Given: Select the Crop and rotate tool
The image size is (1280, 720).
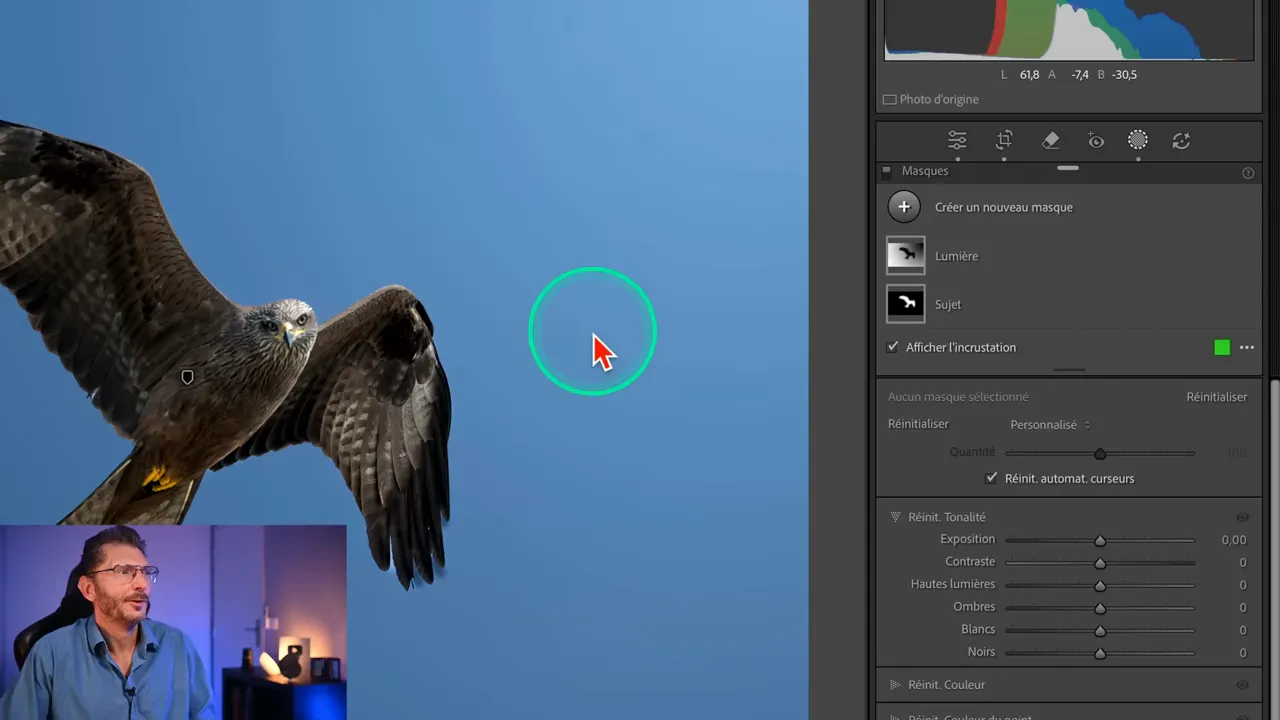Looking at the screenshot, I should pos(1004,141).
